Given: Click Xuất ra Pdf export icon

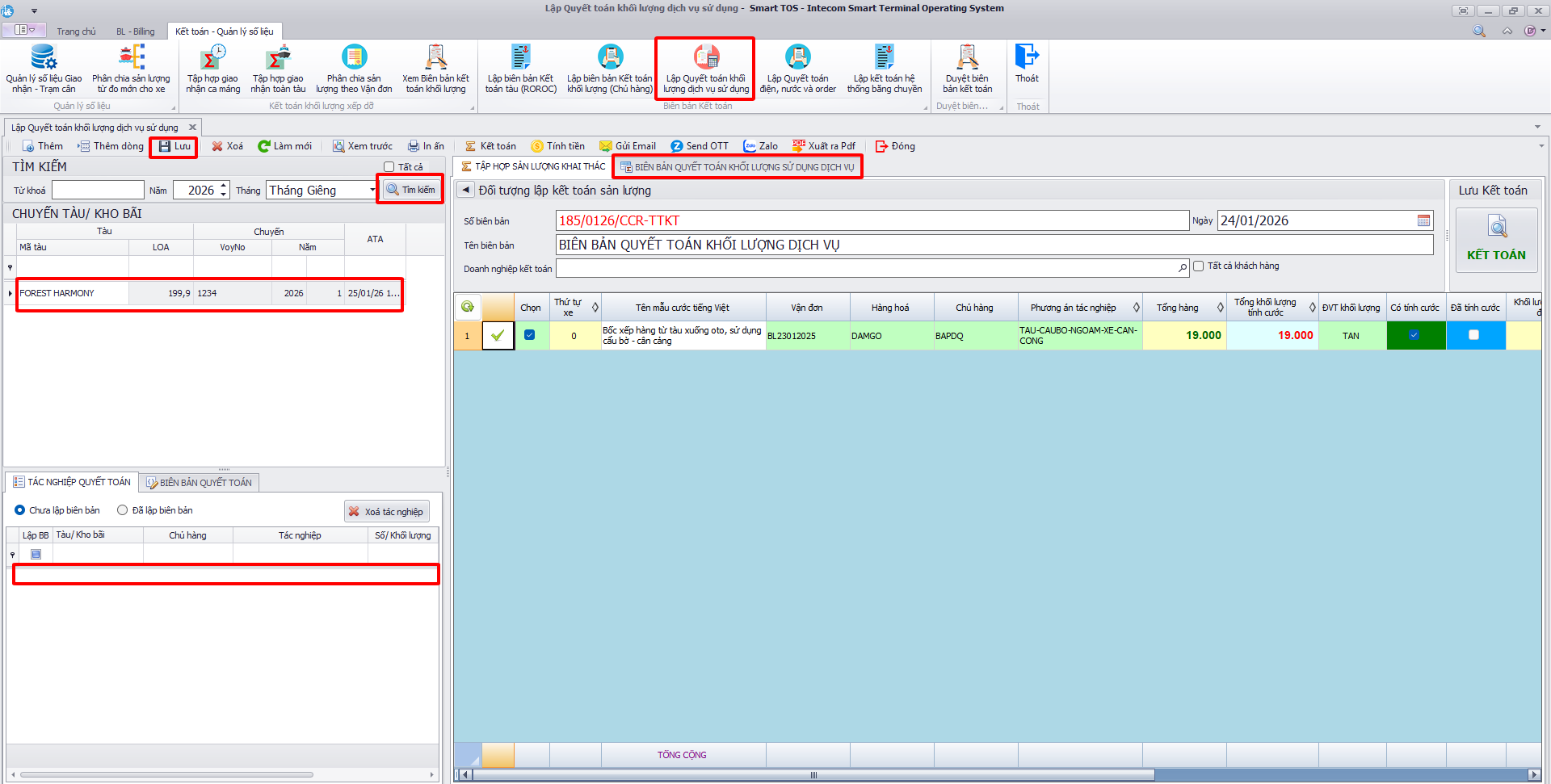Looking at the screenshot, I should coord(799,146).
